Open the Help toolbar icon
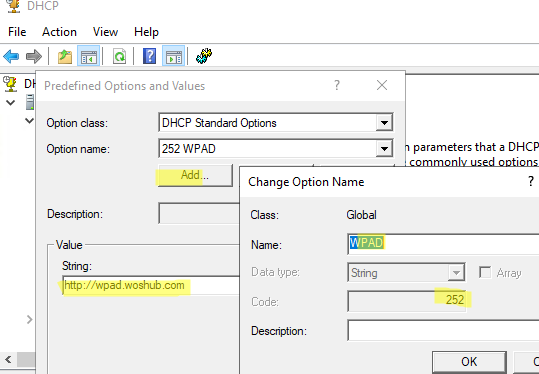 (x=150, y=56)
